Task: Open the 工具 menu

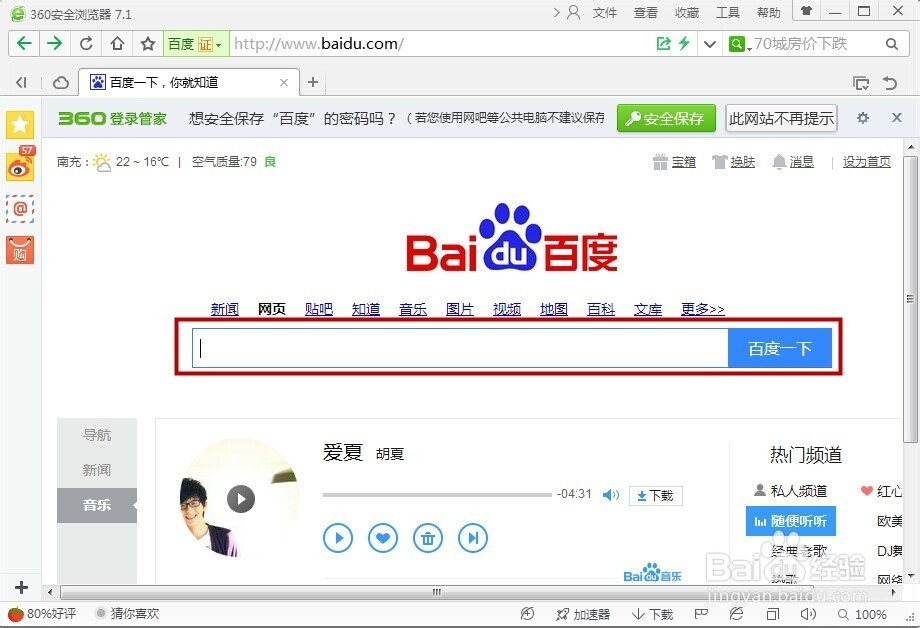Action: coord(727,13)
